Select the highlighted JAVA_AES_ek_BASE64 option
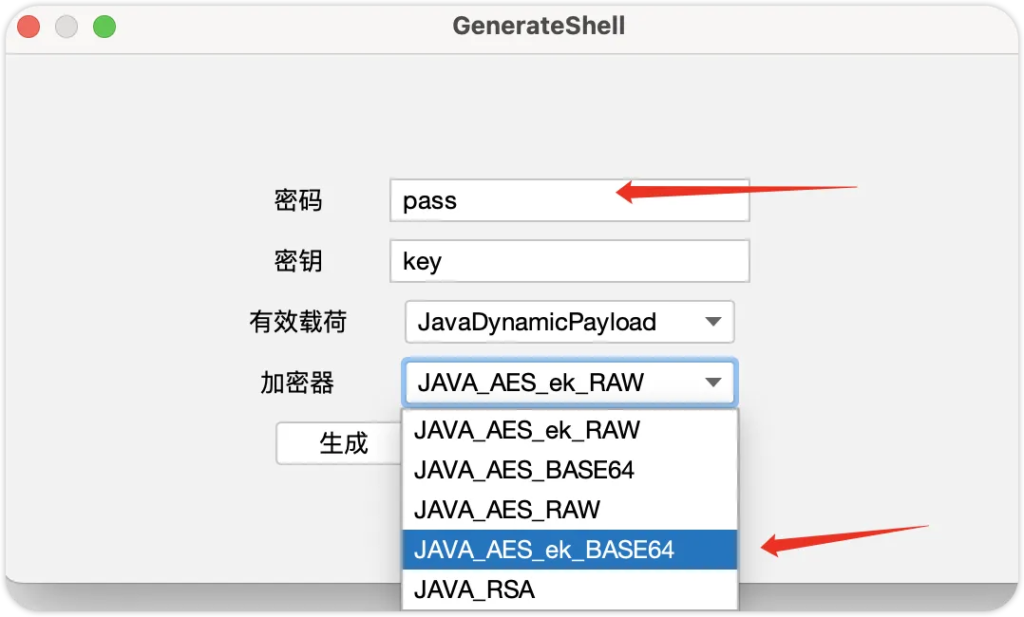1024x617 pixels. pyautogui.click(x=569, y=550)
